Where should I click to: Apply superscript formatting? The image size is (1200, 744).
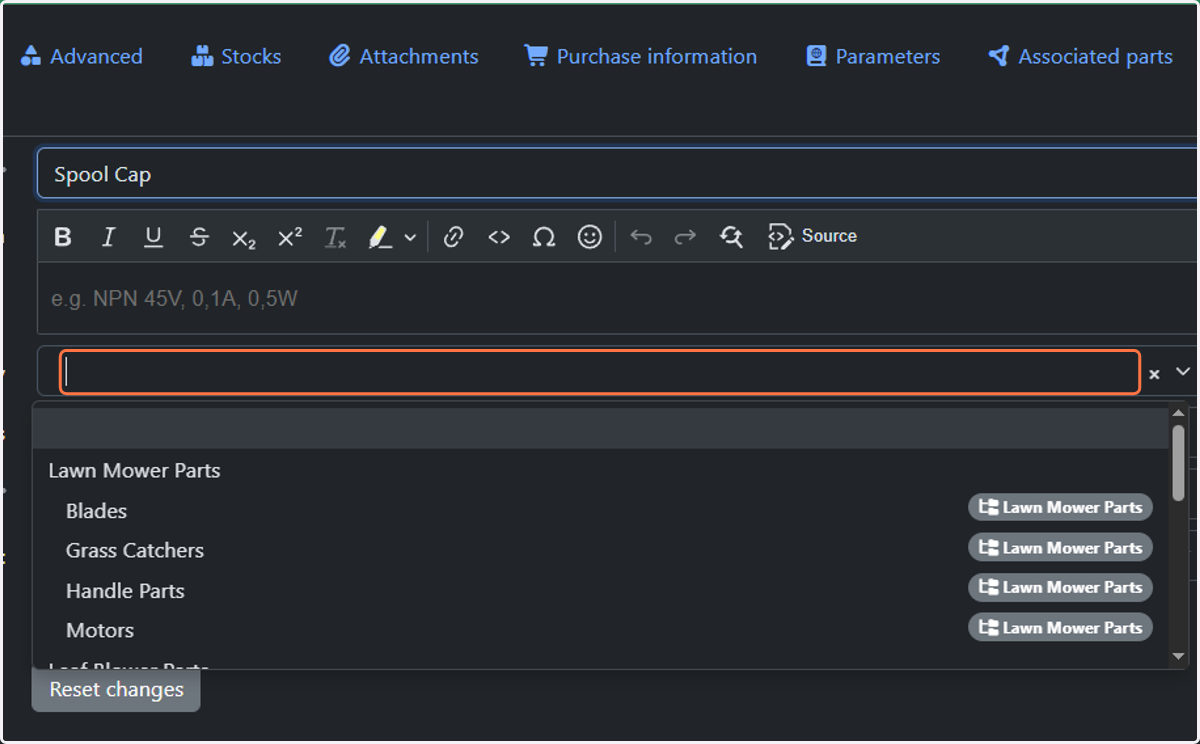point(290,237)
